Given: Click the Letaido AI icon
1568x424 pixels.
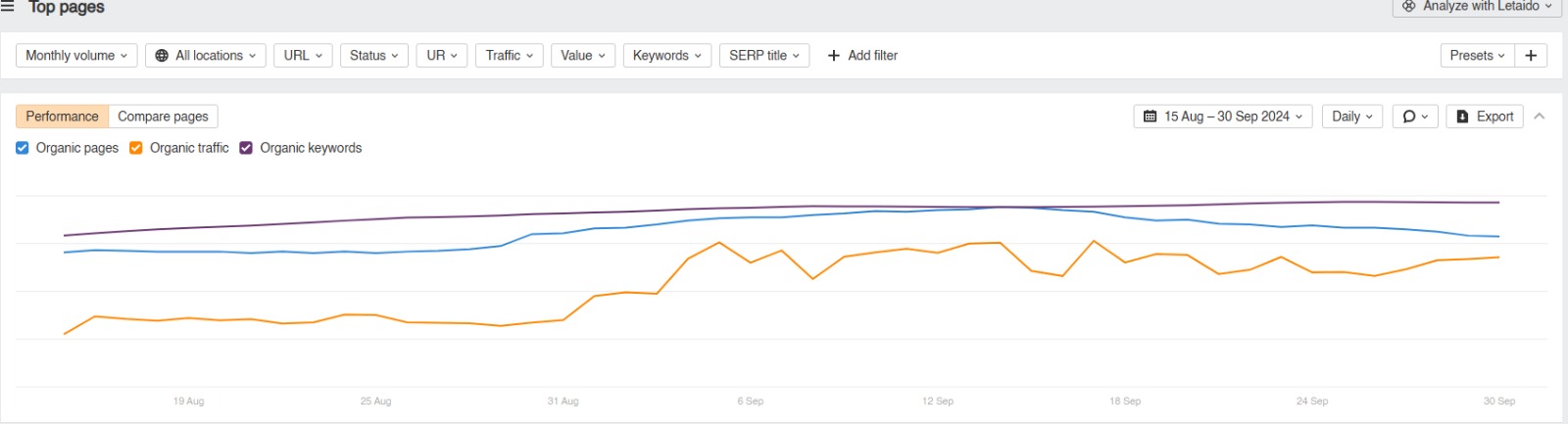Looking at the screenshot, I should [1409, 6].
